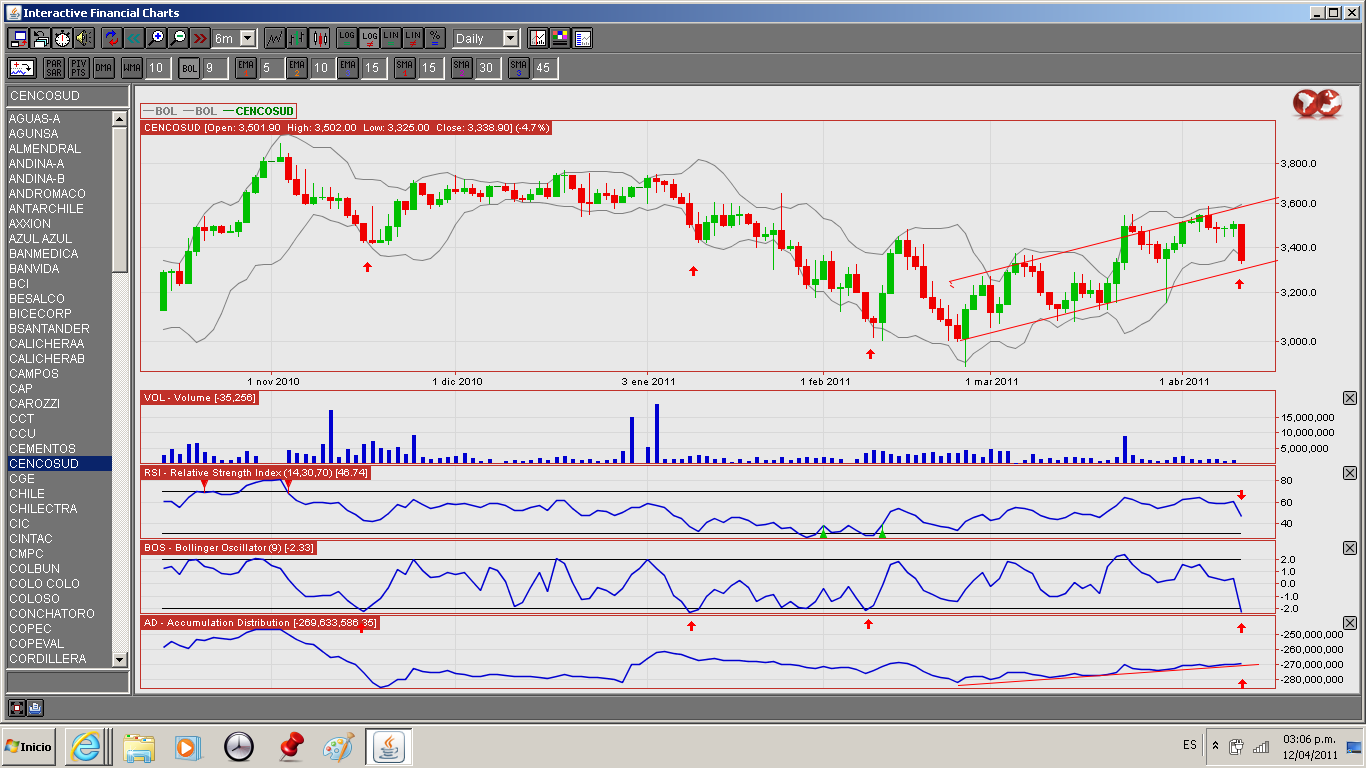1366x768 pixels.
Task: Close the RSI indicator panel
Action: click(1350, 473)
